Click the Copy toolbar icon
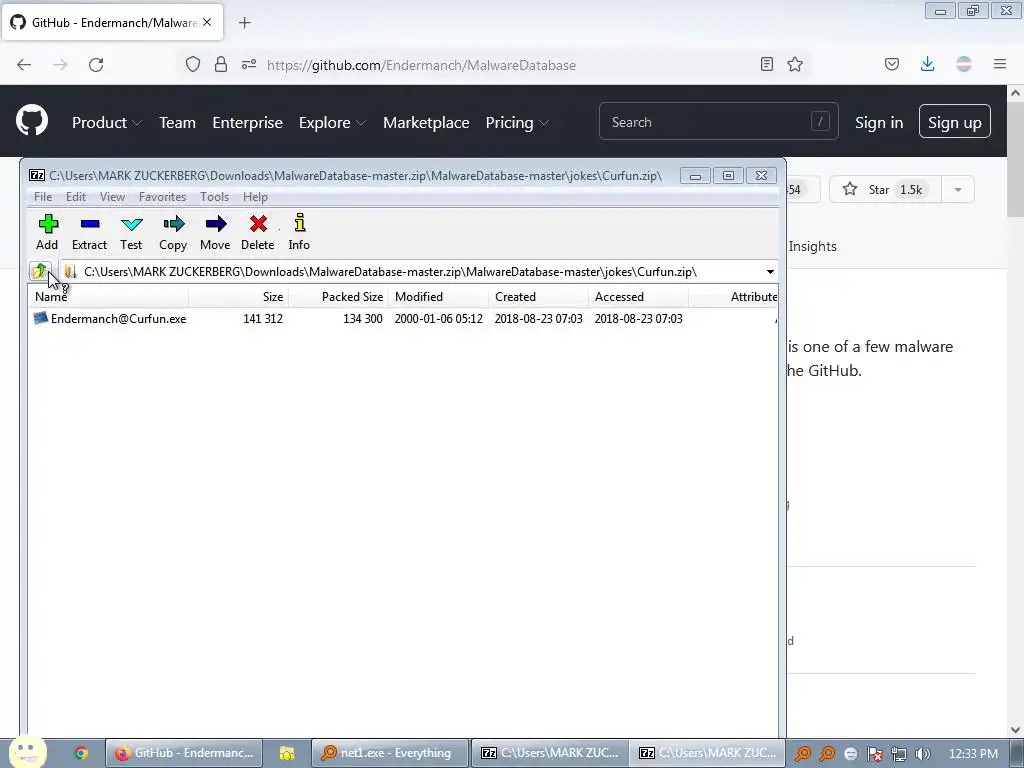 pyautogui.click(x=173, y=232)
